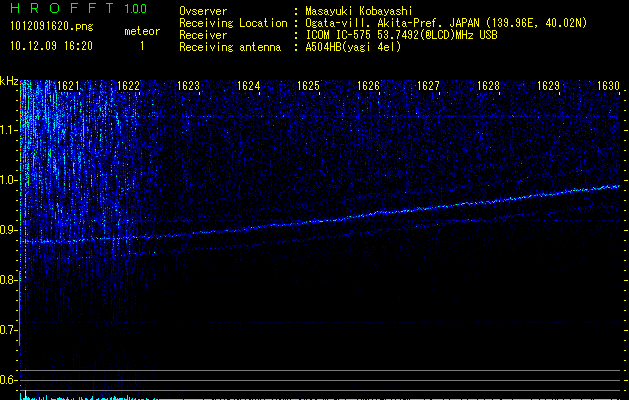Click the 1621 time marker

[x=68, y=86]
